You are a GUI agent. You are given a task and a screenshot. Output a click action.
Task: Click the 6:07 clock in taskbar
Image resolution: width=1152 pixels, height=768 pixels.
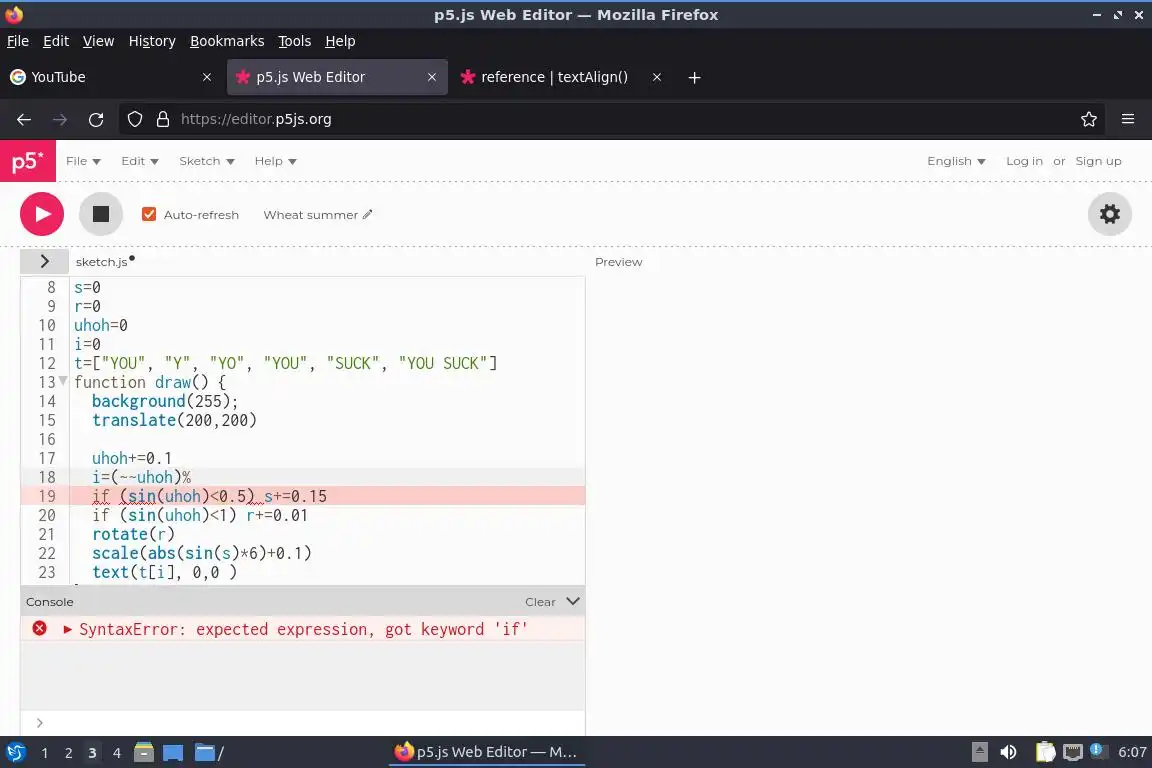[x=1132, y=752]
